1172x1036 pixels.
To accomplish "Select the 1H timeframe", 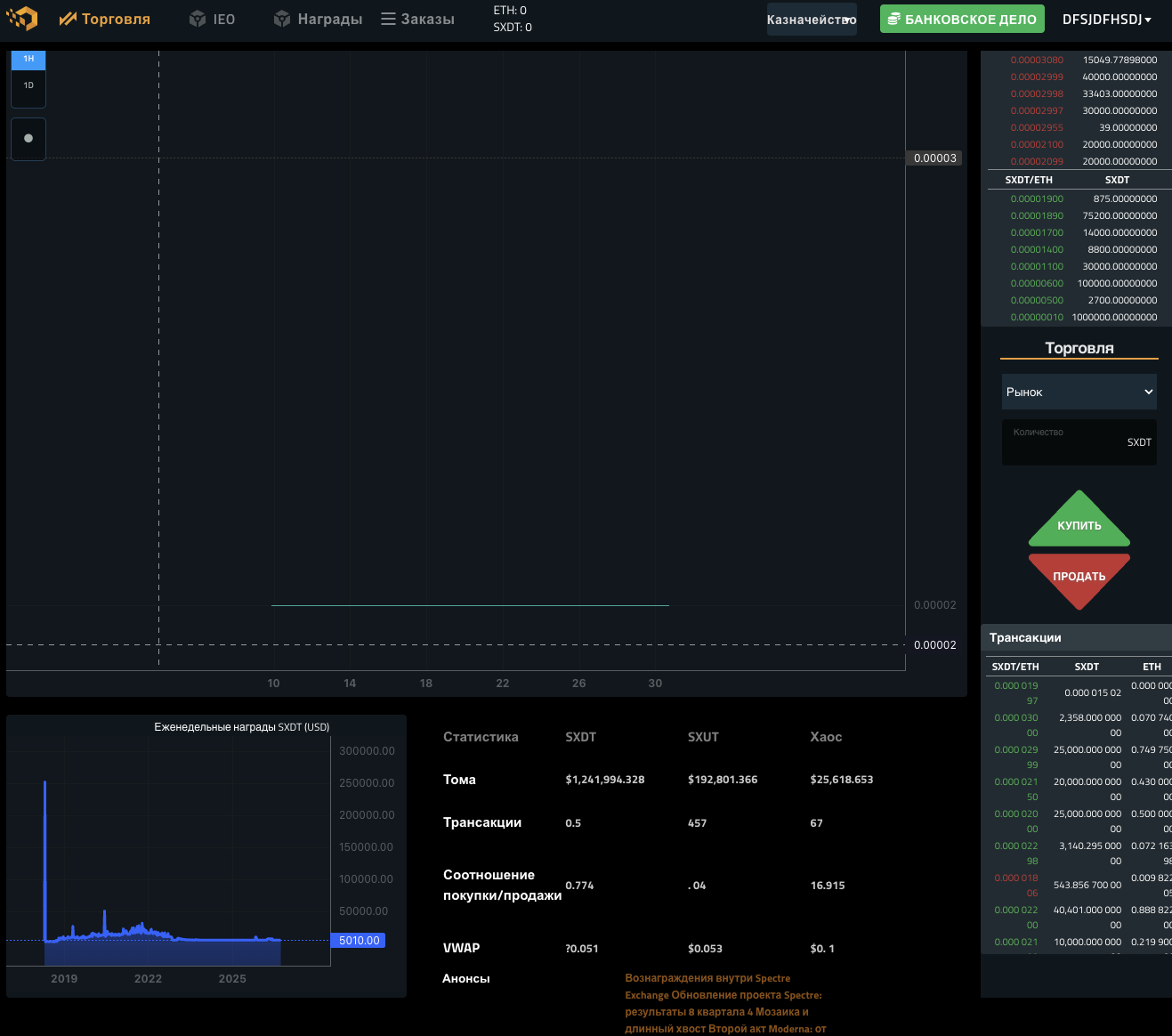I will tap(28, 59).
